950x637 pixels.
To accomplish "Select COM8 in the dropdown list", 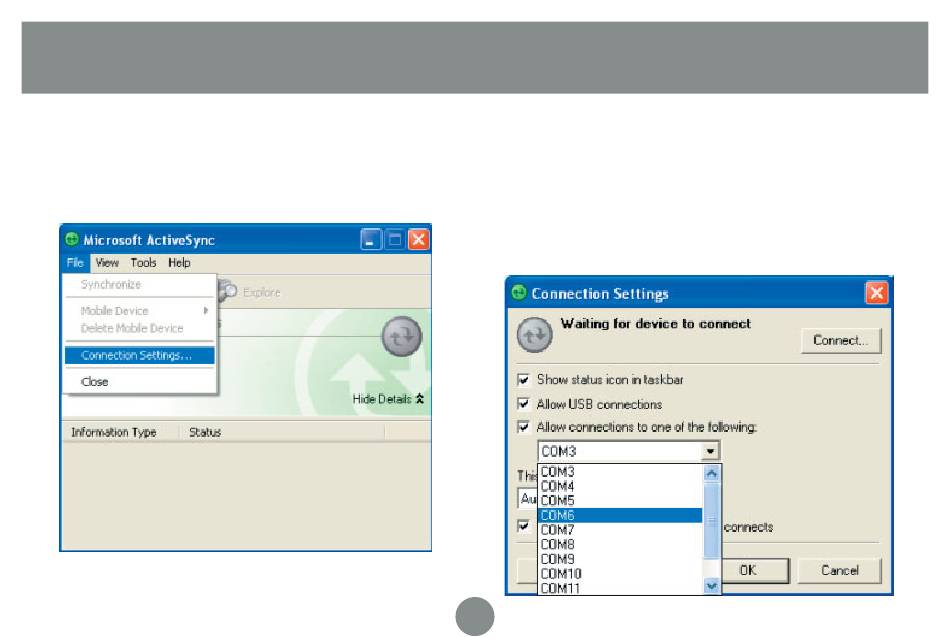I will coord(620,544).
